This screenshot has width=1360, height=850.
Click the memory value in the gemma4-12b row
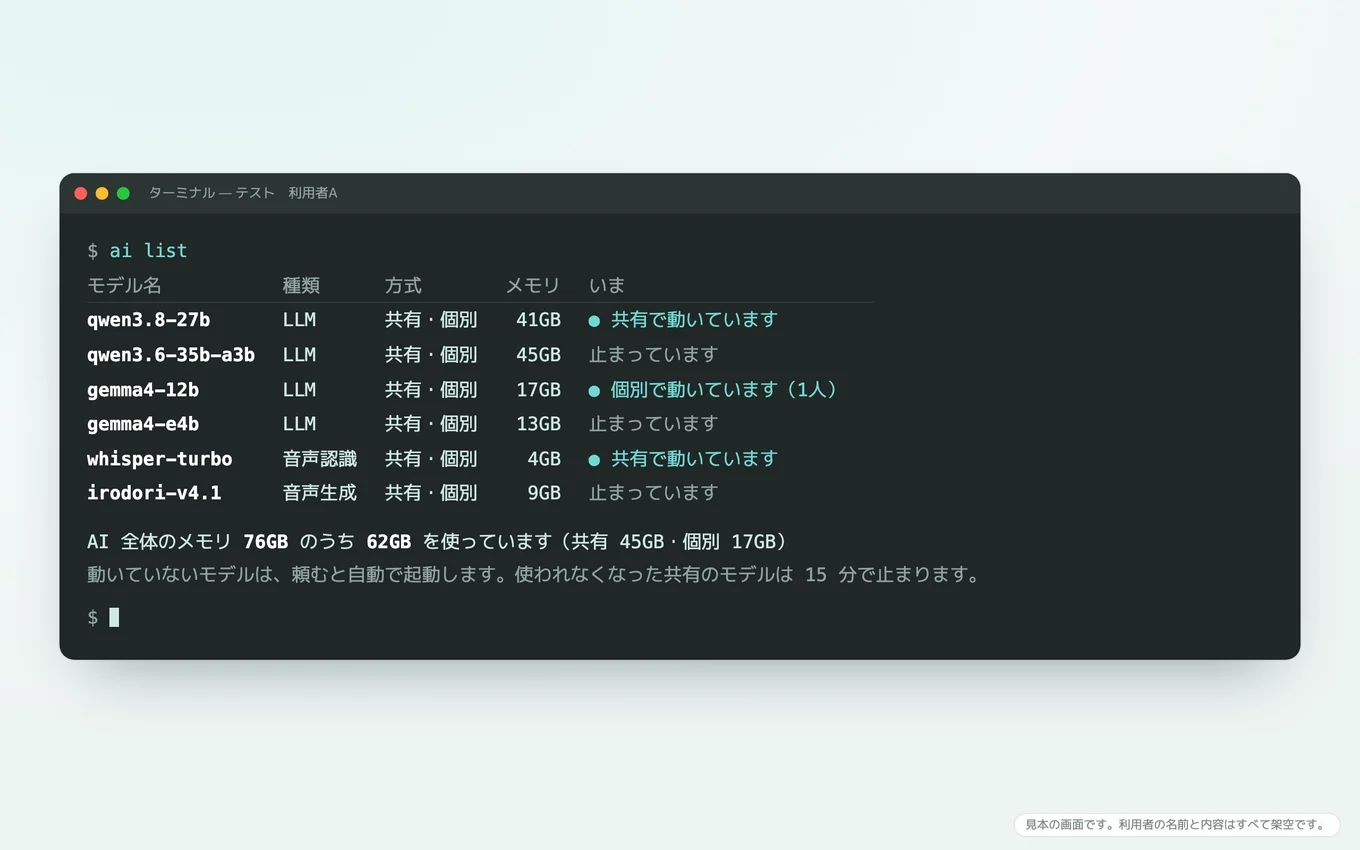538,390
